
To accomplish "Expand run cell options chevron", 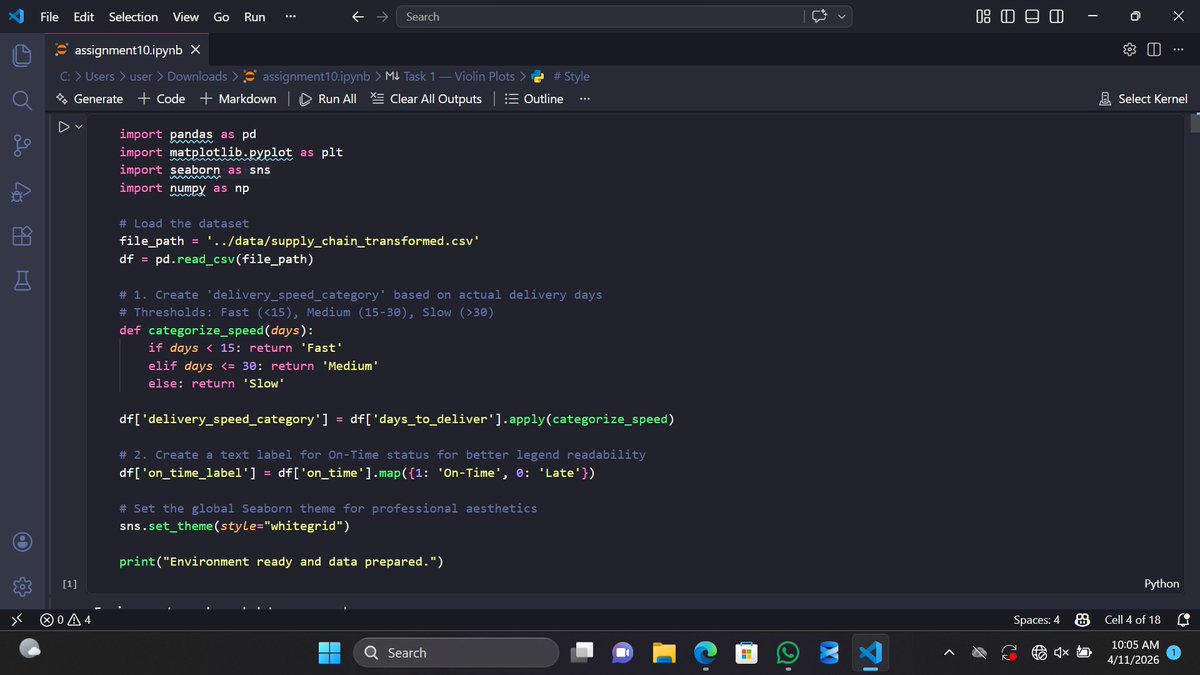I will click(78, 127).
